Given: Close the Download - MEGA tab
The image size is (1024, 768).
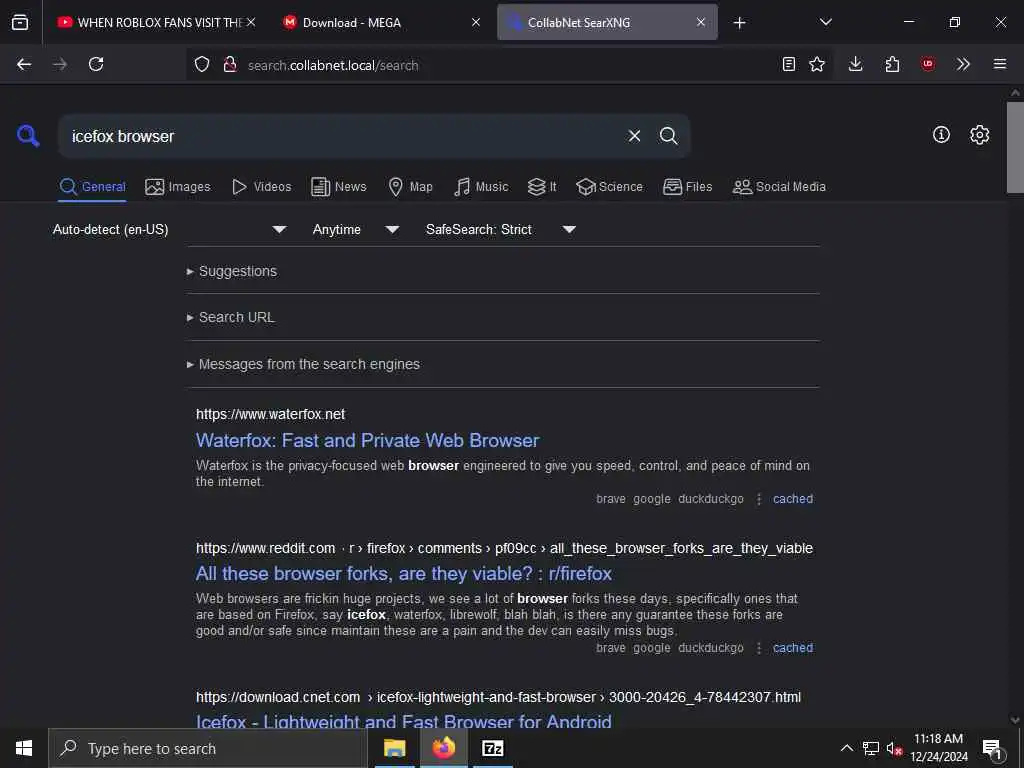Looking at the screenshot, I should click(476, 22).
